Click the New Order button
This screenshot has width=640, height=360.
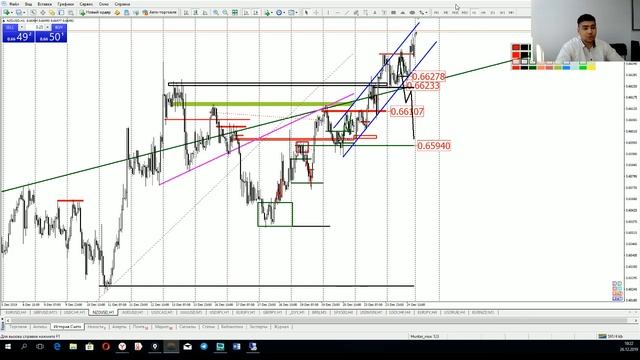95,12
